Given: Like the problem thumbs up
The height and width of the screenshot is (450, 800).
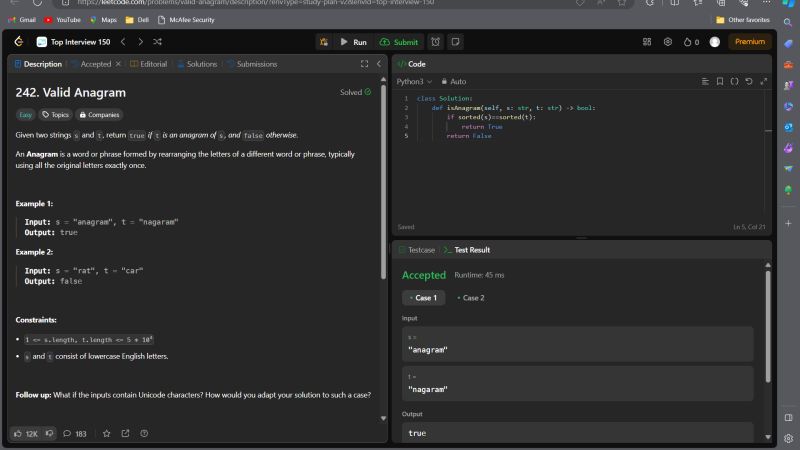Looking at the screenshot, I should (26, 433).
